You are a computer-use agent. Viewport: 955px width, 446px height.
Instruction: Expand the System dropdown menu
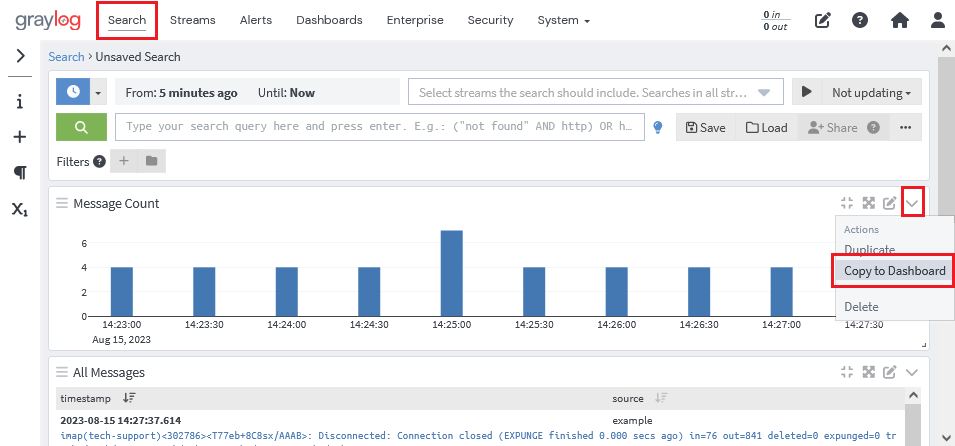(563, 20)
